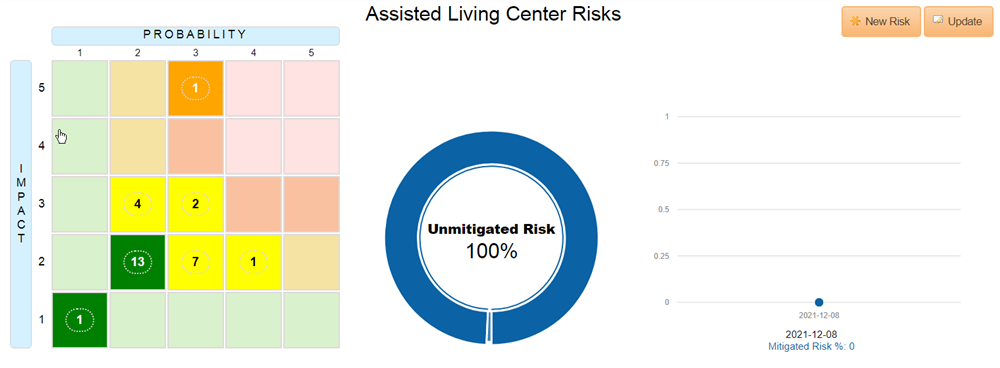Click the yellow cell at probability 4, impact 2
This screenshot has height=368, width=1000.
pyautogui.click(x=254, y=262)
